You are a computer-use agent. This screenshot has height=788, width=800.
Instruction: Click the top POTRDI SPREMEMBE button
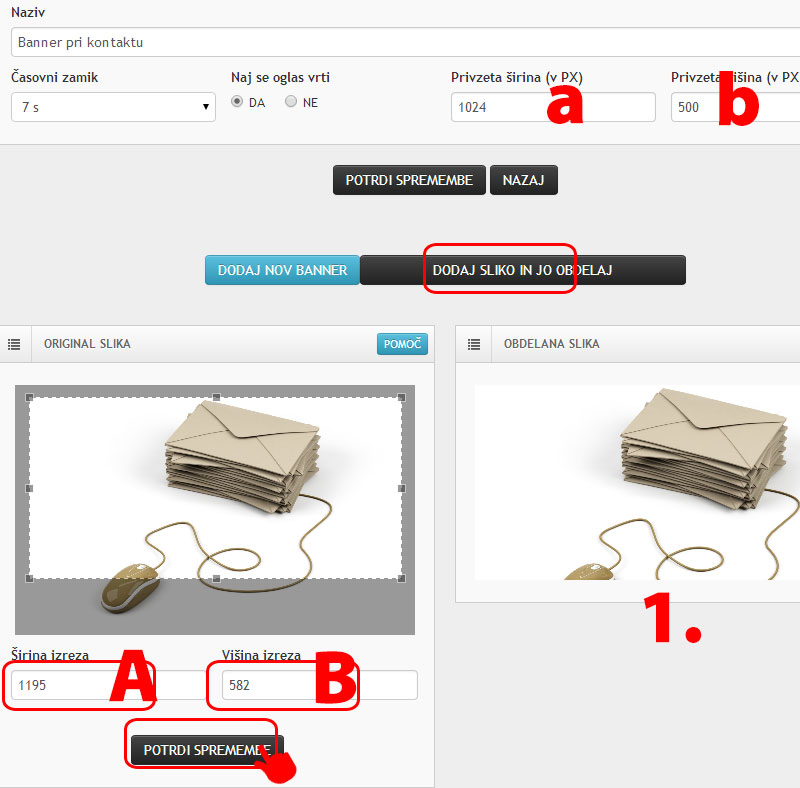coord(409,180)
